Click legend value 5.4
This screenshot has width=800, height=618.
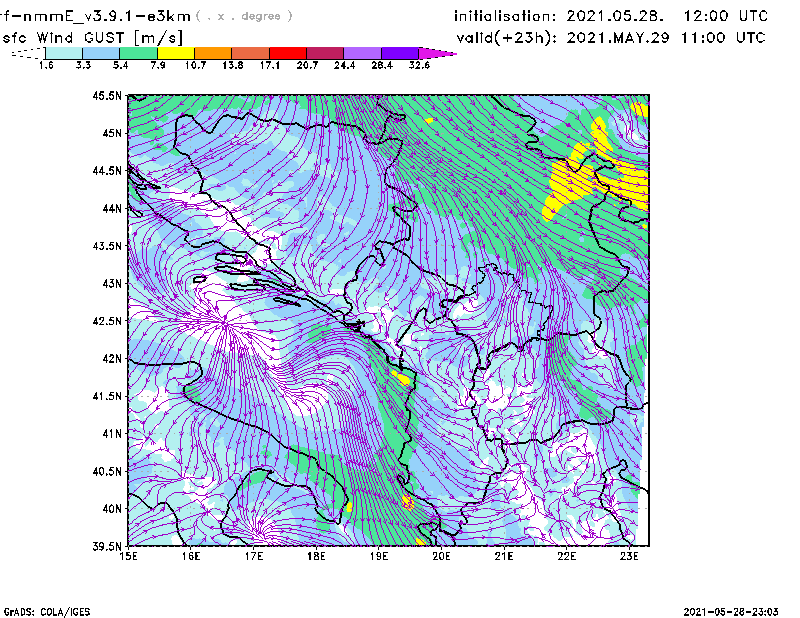coord(120,65)
